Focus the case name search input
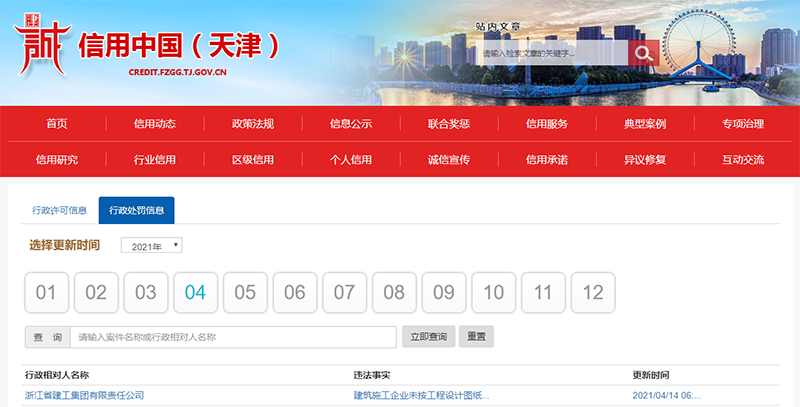 (x=233, y=337)
